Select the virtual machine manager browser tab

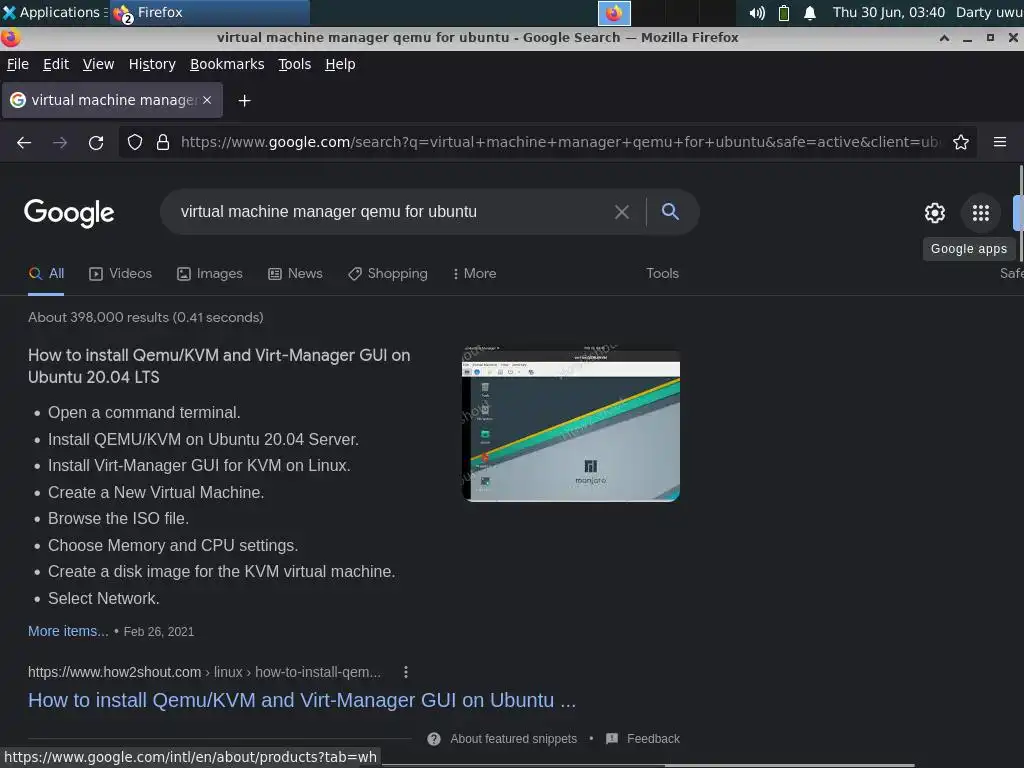point(112,100)
